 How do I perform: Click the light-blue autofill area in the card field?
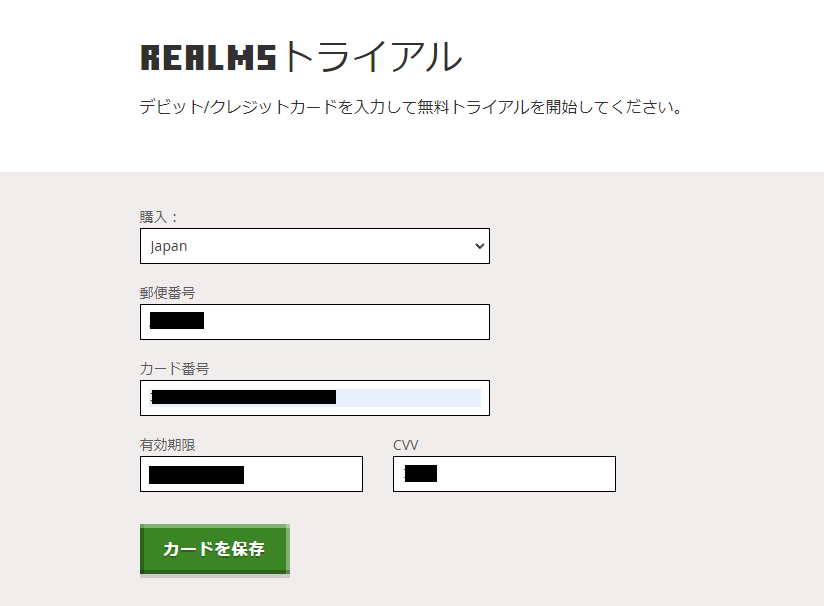pyautogui.click(x=408, y=398)
